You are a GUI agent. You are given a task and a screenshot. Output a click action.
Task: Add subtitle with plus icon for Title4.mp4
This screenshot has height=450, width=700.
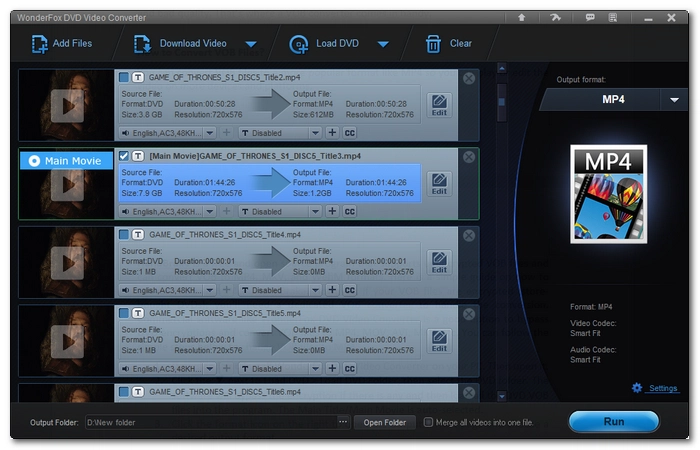[332, 290]
